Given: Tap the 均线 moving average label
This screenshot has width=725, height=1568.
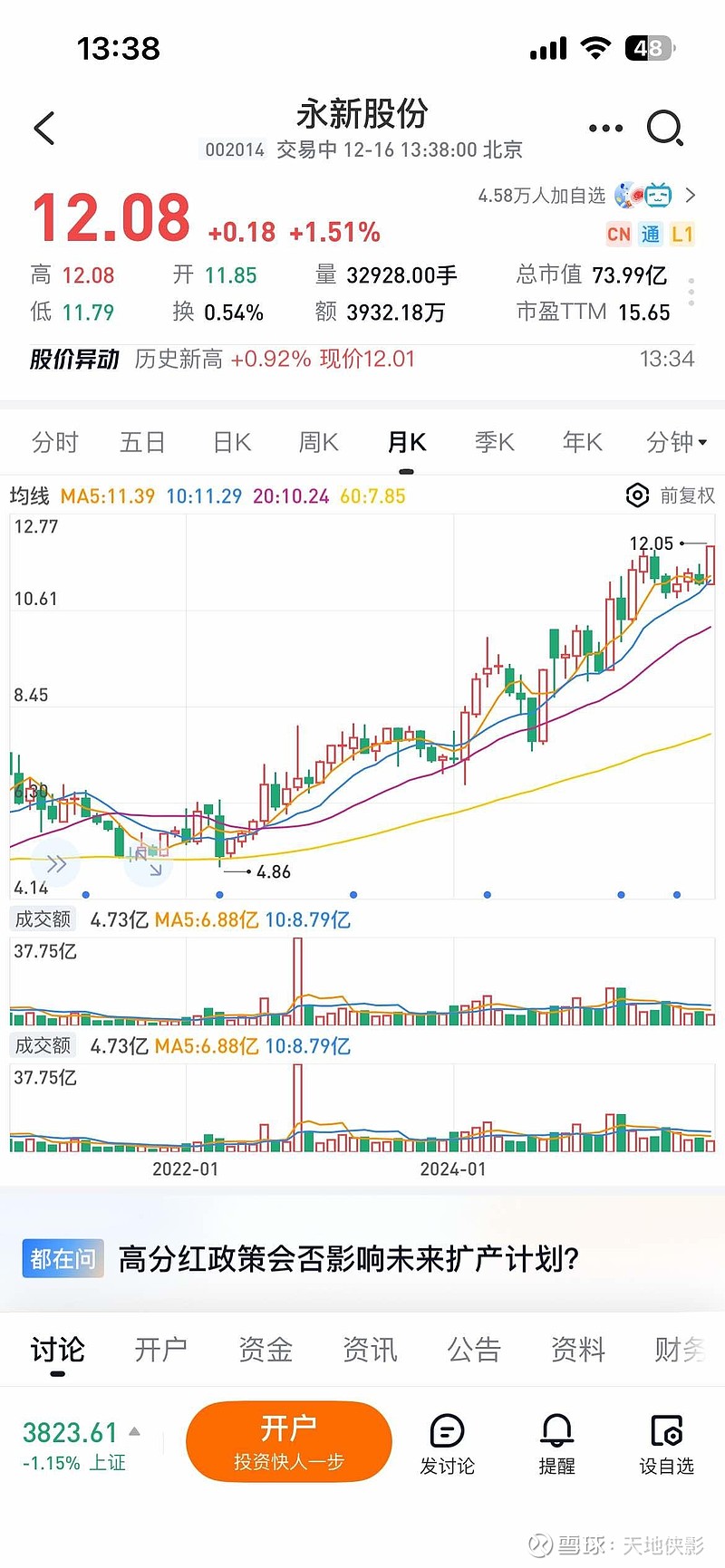Looking at the screenshot, I should pyautogui.click(x=29, y=495).
